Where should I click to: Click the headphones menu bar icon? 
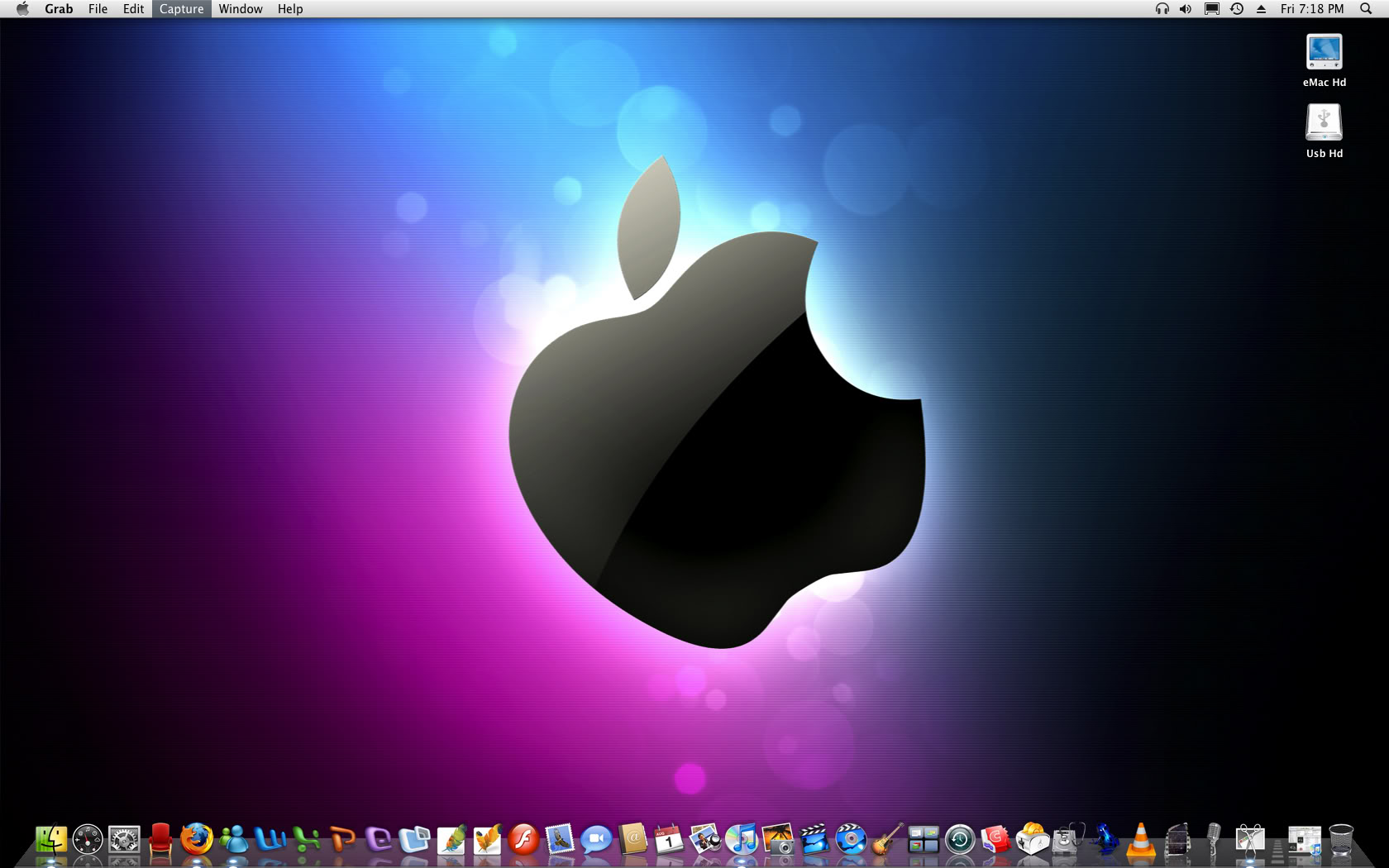[x=1162, y=8]
